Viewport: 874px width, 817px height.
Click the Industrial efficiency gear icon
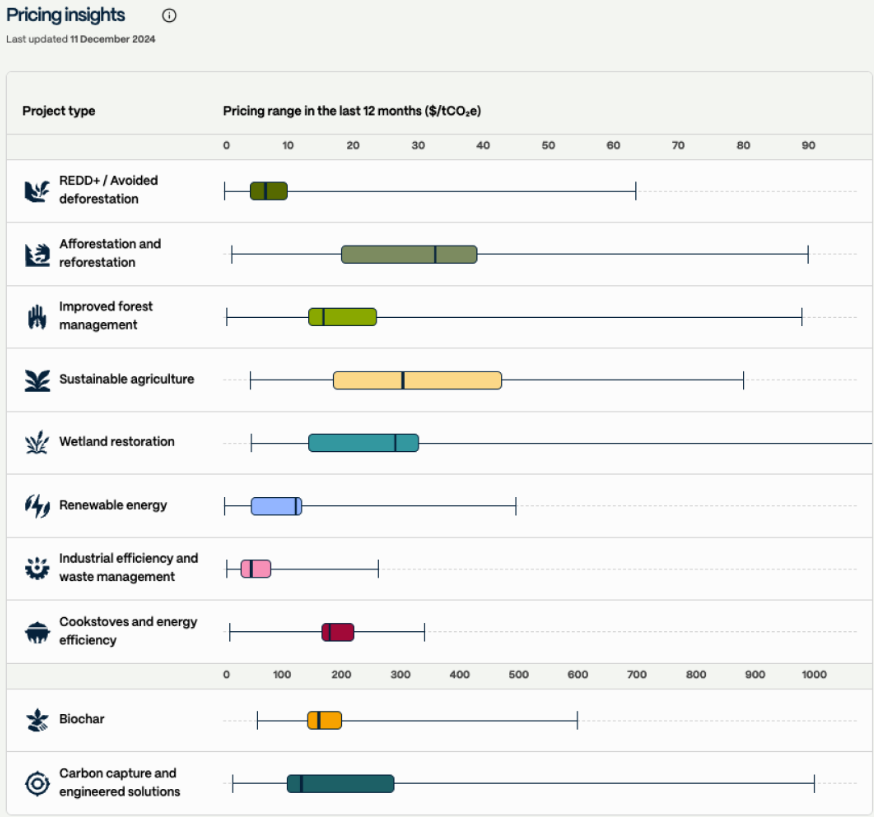37,568
